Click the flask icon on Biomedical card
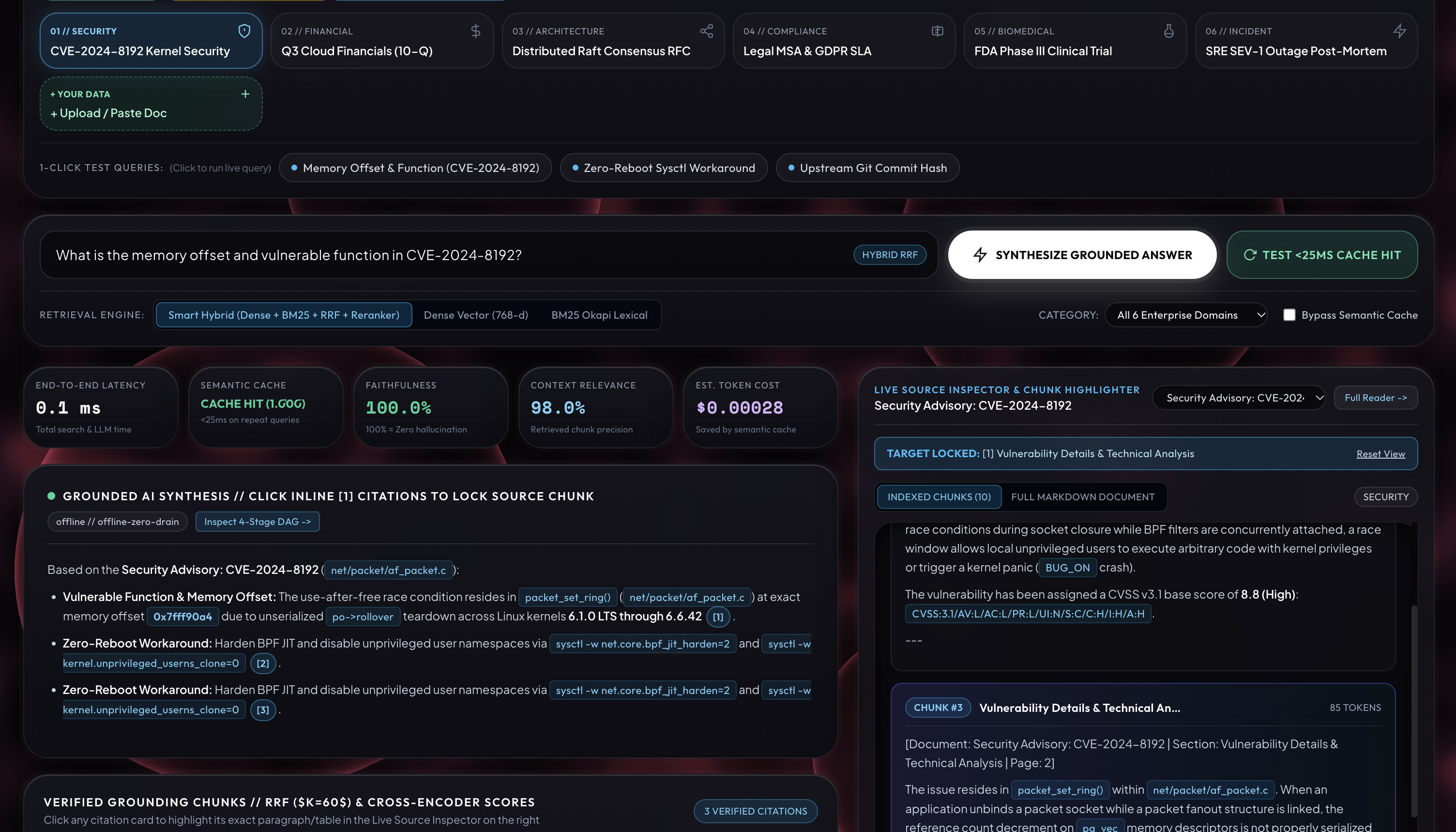This screenshot has height=832, width=1456. 1168,31
